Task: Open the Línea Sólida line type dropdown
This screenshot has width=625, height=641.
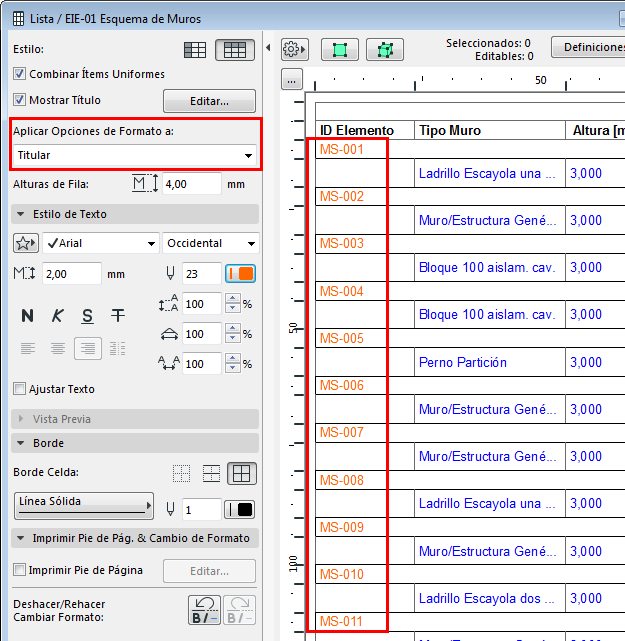Action: (x=84, y=506)
